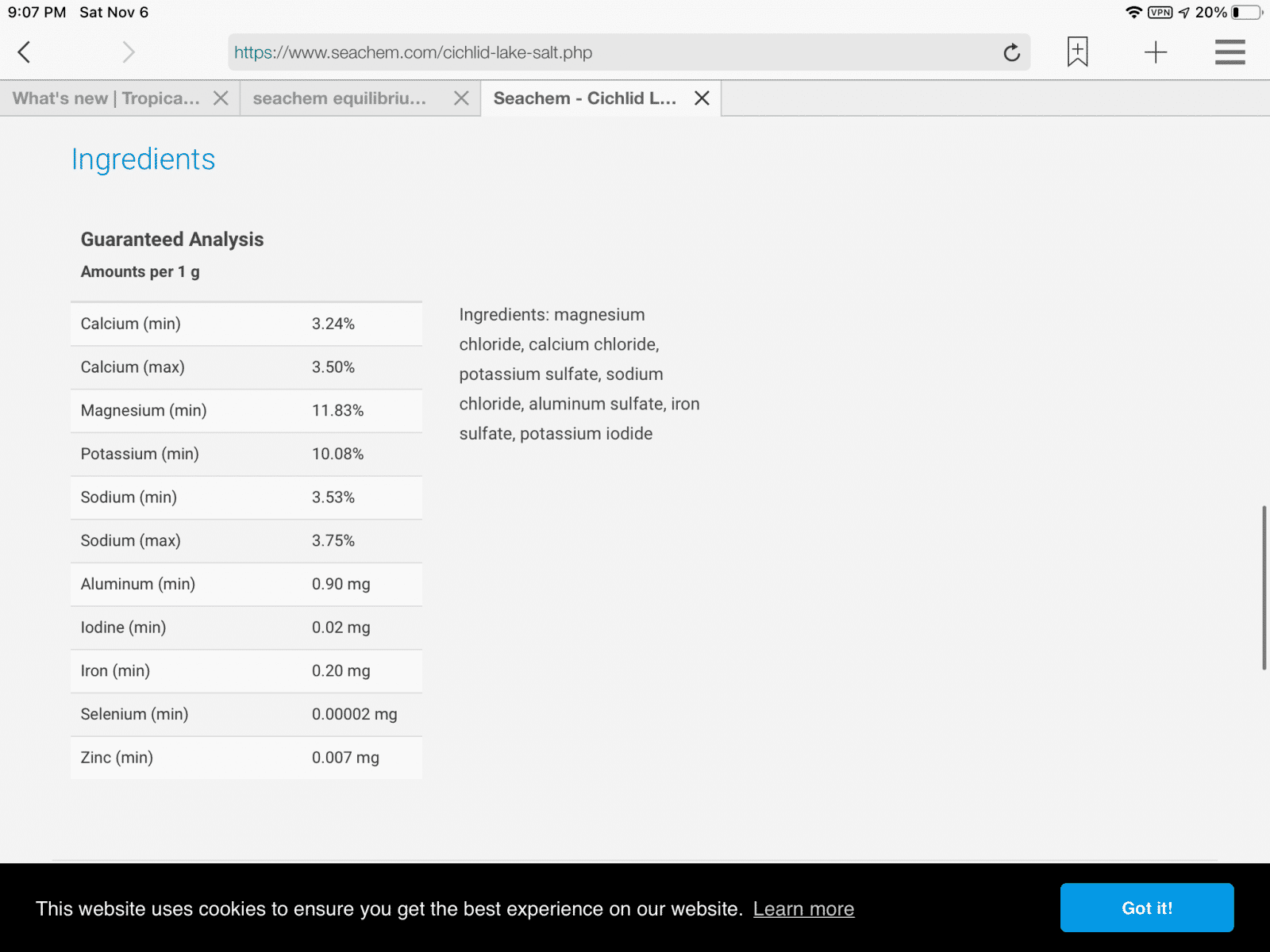
Task: Close the What's new Tropica tab
Action: tap(221, 98)
